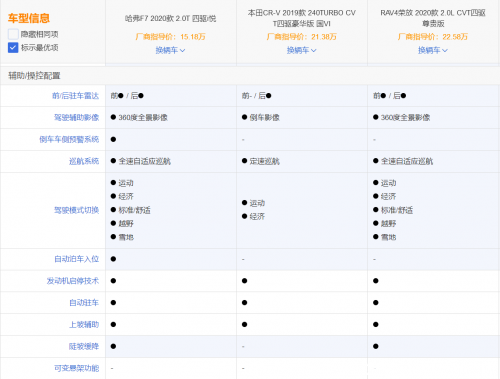Image resolution: width=500 pixels, height=379 pixels.
Task: Click the 发动机启停技术 link
Action: (73, 281)
